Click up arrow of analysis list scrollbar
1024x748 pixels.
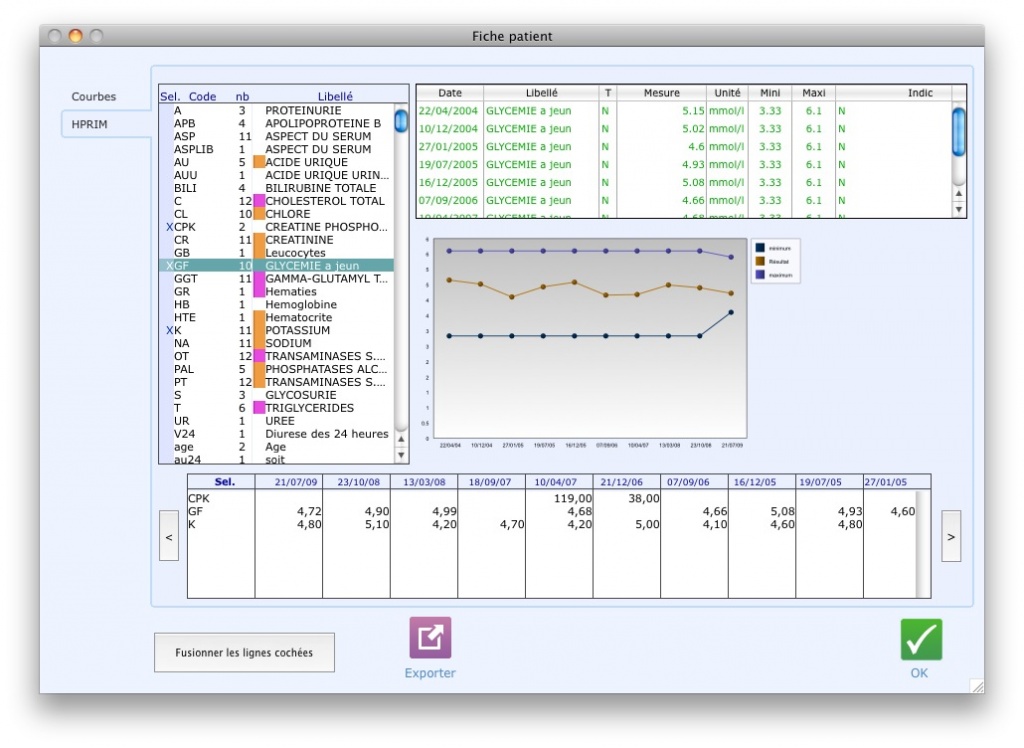pyautogui.click(x=401, y=439)
